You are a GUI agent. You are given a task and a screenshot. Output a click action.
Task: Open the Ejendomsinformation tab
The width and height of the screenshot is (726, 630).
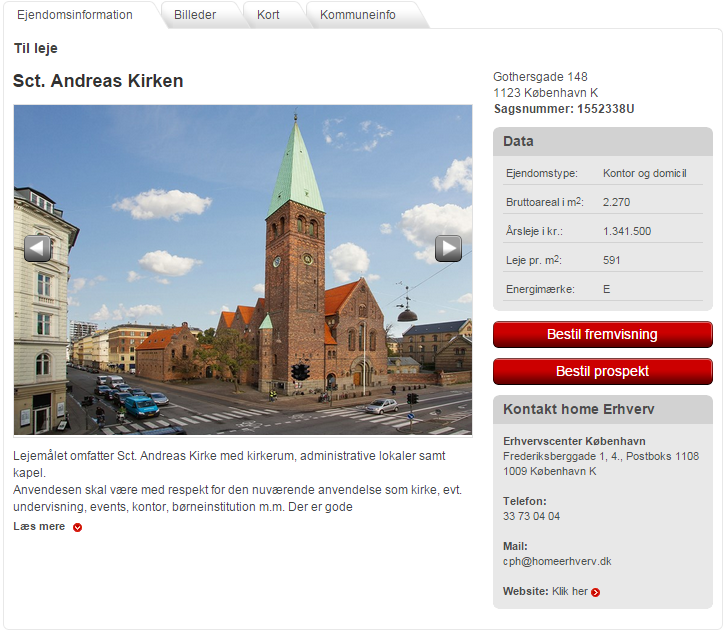75,15
